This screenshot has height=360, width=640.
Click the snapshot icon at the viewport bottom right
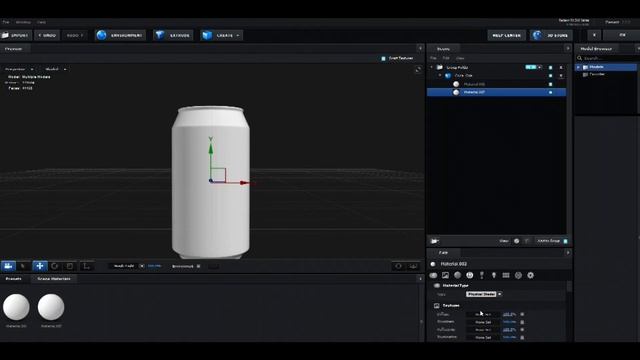click(x=398, y=267)
